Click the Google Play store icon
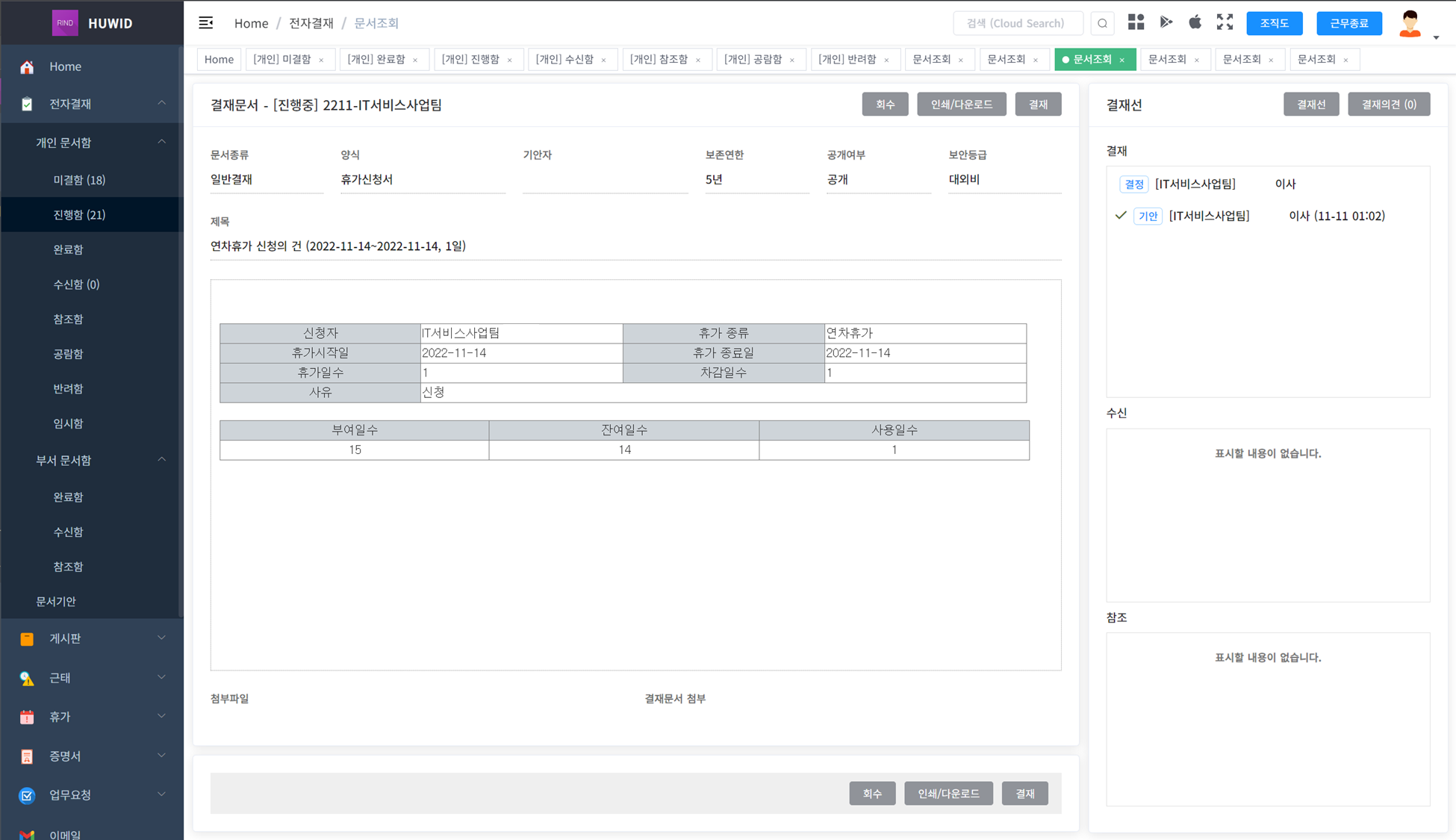Screen dimensions: 1456x840 click(1166, 22)
